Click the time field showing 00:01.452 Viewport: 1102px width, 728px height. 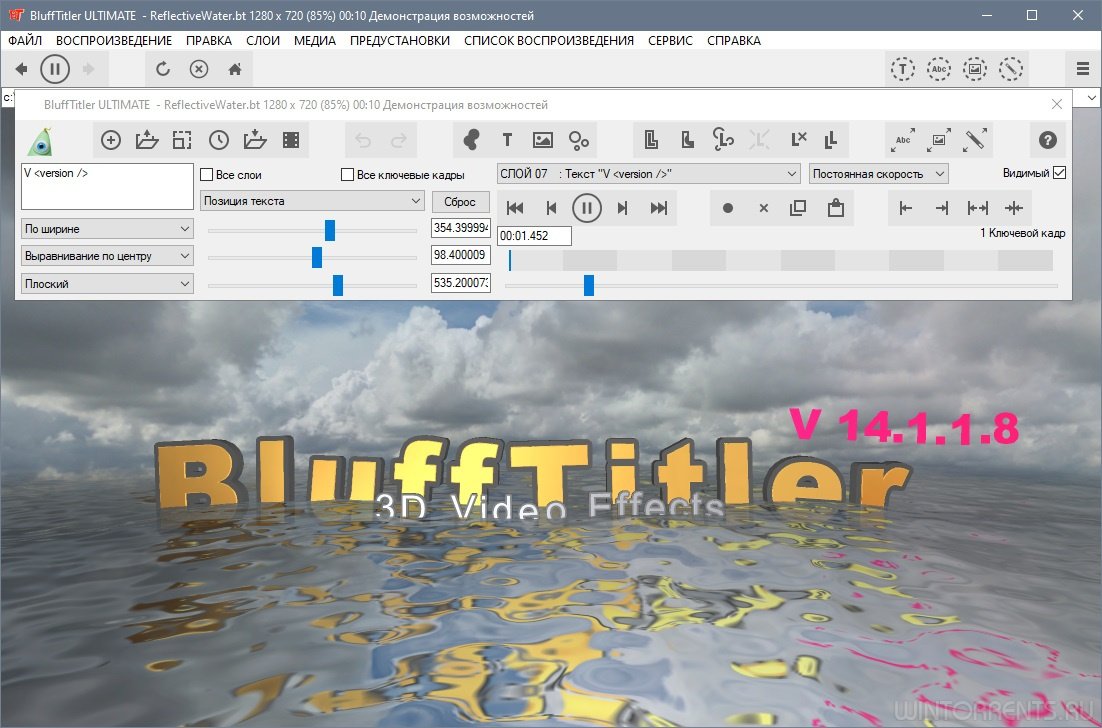click(534, 236)
